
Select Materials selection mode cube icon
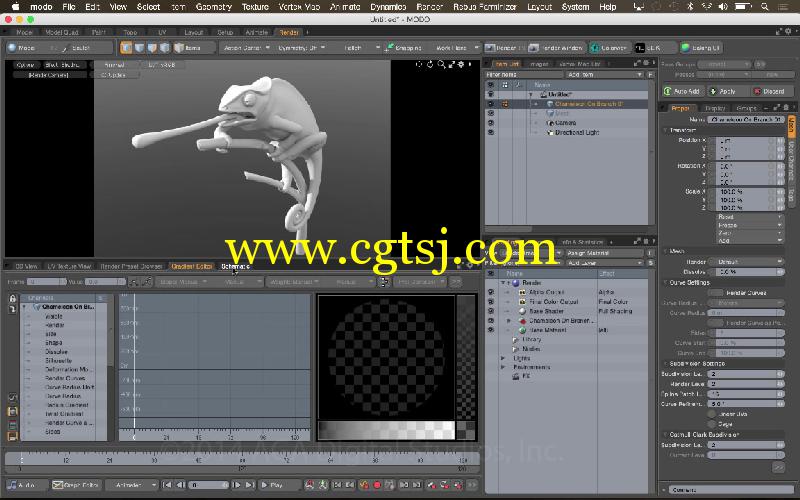click(x=165, y=48)
